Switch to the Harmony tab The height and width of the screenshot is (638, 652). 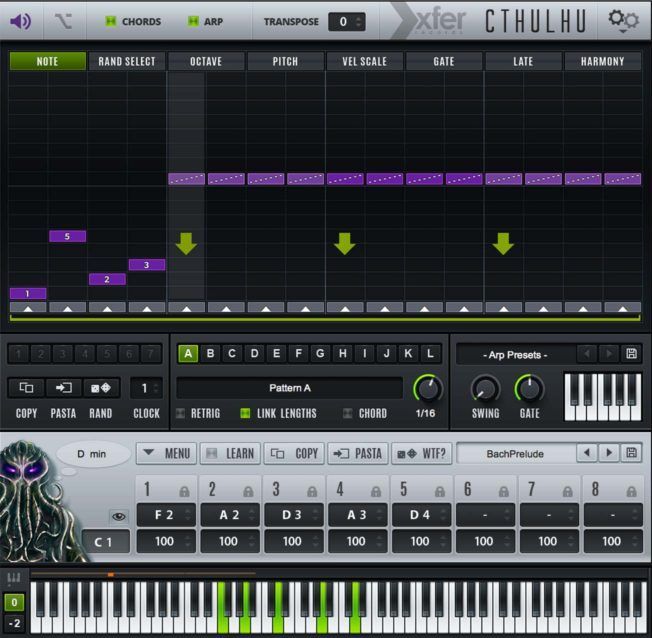click(x=603, y=61)
